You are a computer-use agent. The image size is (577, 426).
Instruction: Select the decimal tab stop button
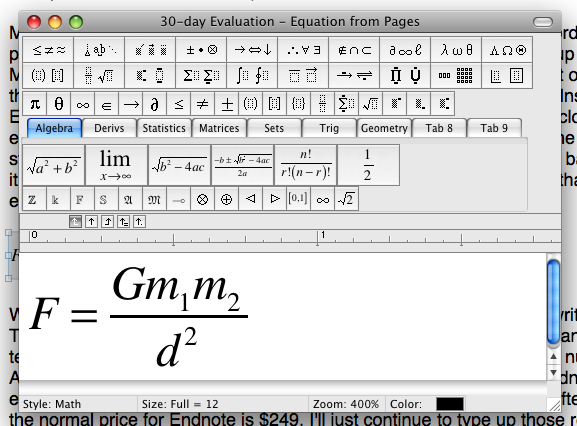tap(139, 221)
